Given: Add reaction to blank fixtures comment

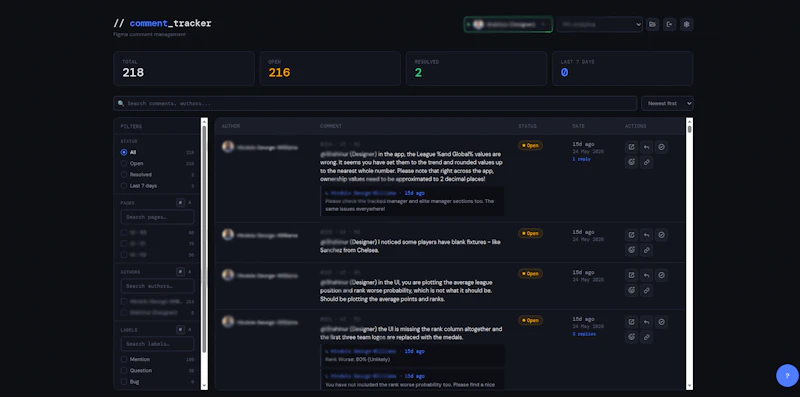Looking at the screenshot, I should 631,250.
